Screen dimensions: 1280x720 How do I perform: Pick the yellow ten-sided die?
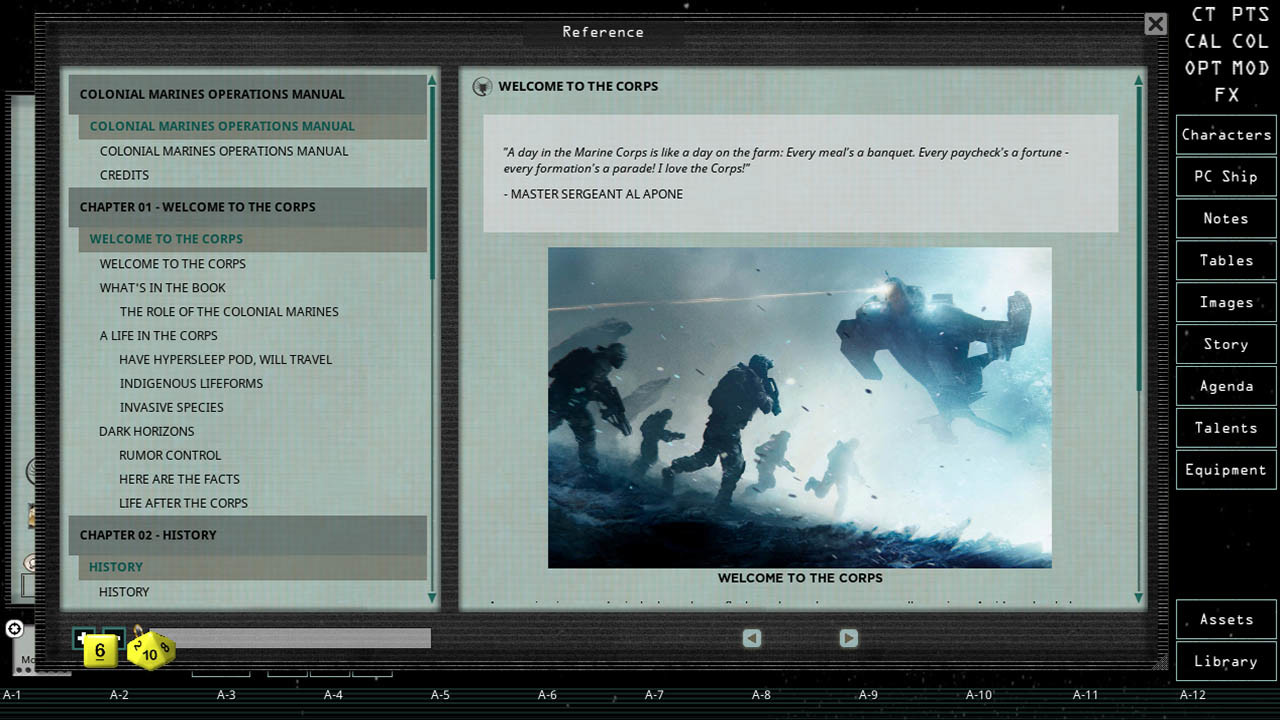pos(150,652)
